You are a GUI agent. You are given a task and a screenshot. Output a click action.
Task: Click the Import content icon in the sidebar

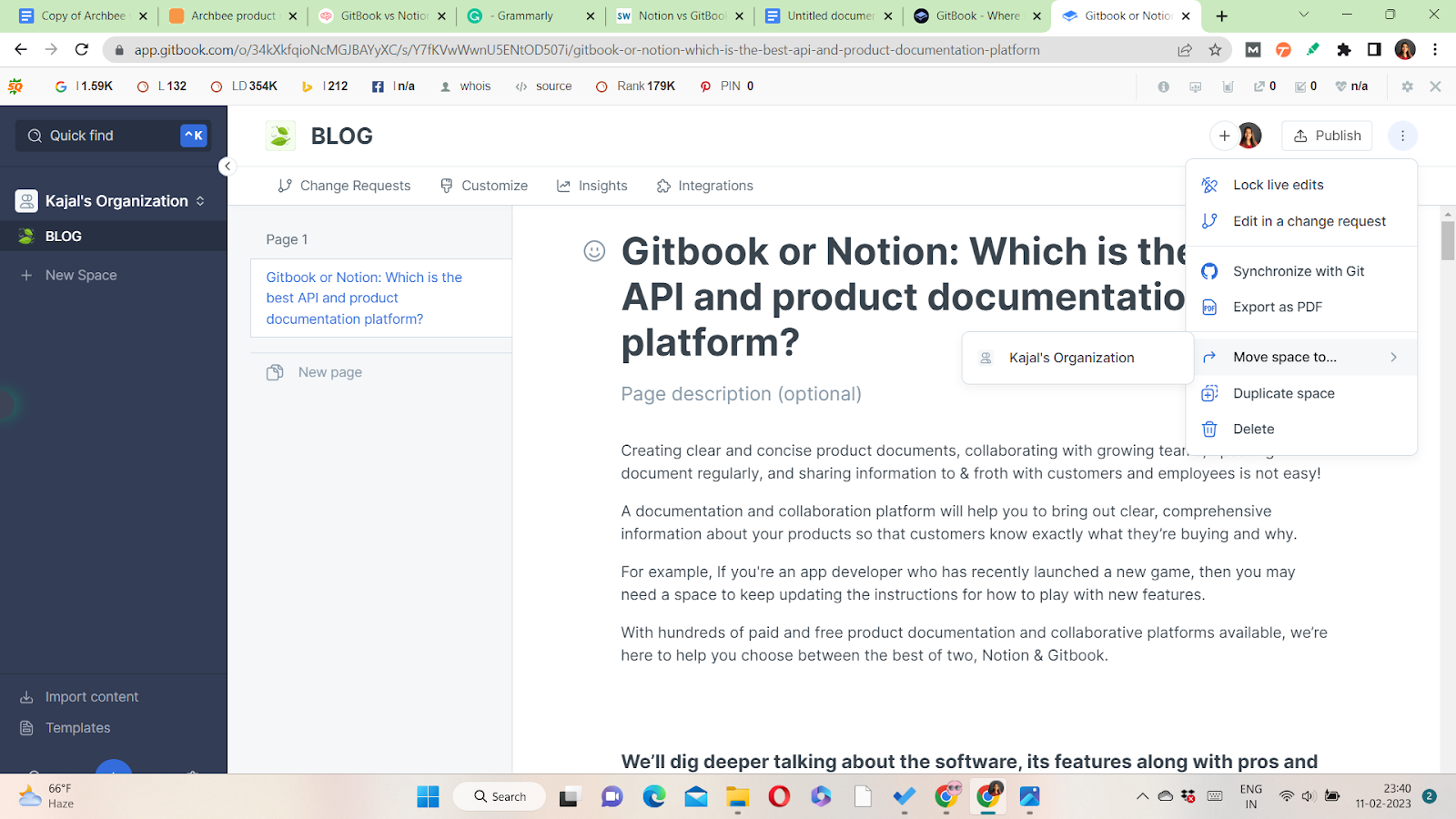[26, 696]
